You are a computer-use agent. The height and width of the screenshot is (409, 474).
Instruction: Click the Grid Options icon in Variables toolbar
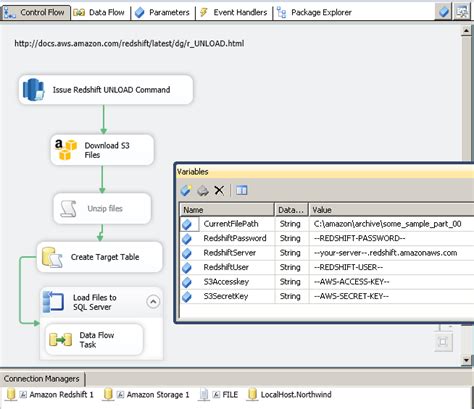point(242,191)
